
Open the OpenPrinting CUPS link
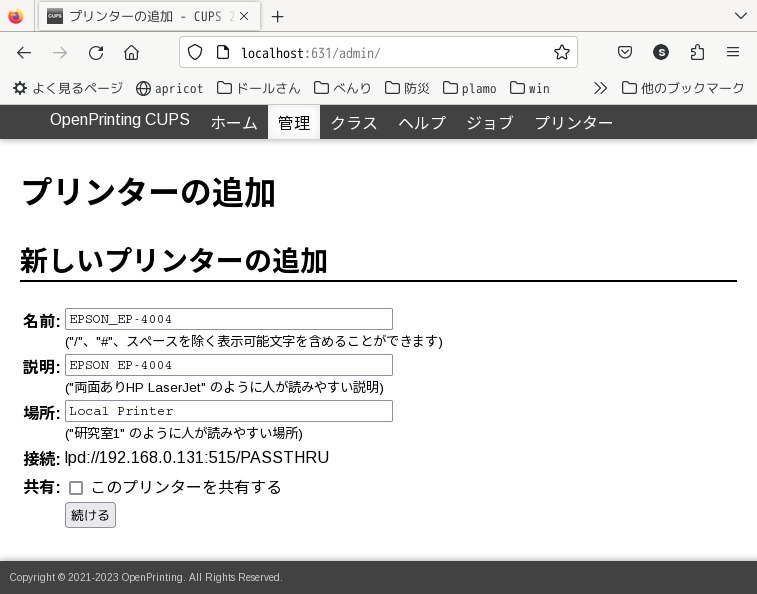[x=119, y=120]
